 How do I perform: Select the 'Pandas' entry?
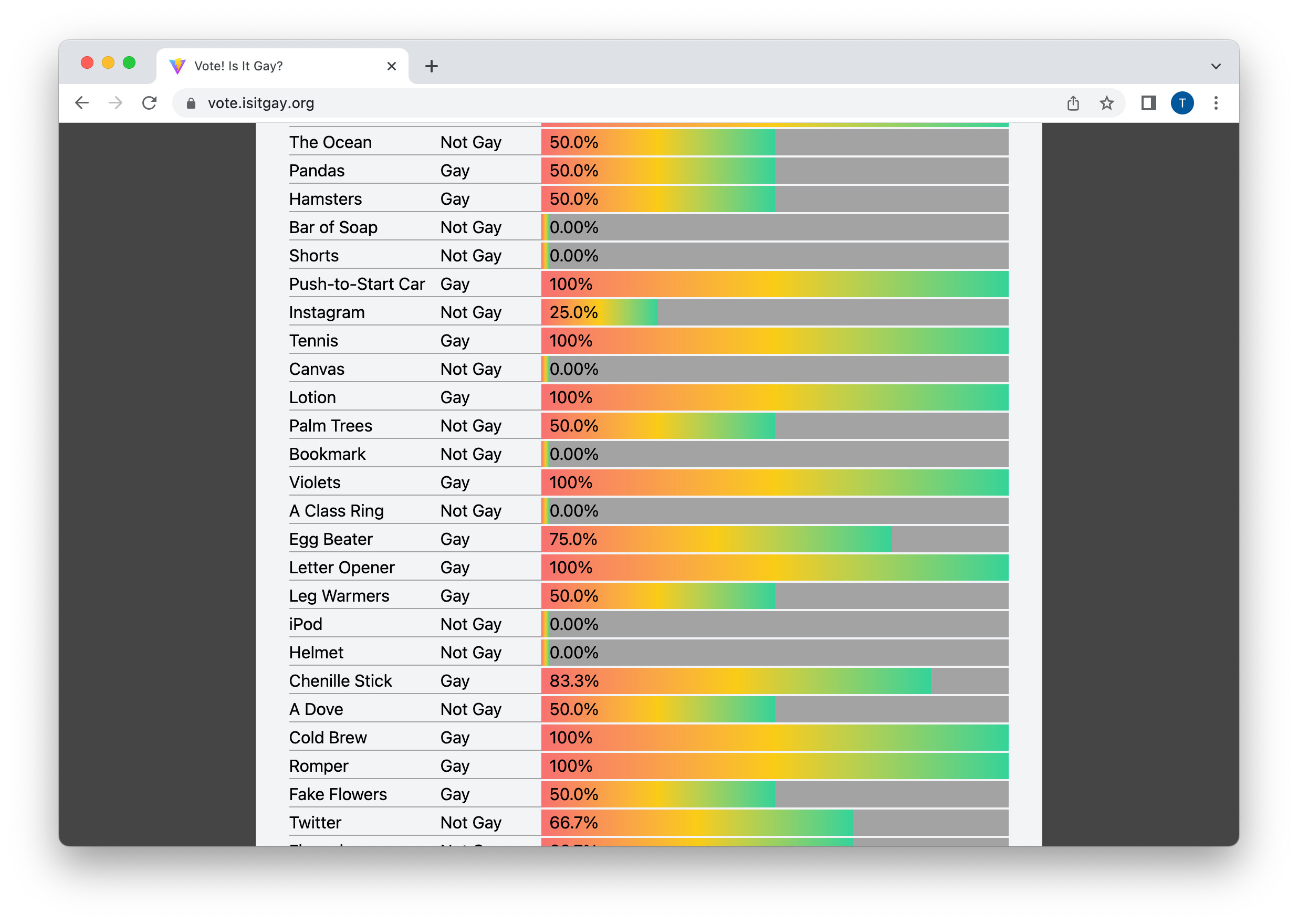pyautogui.click(x=317, y=171)
